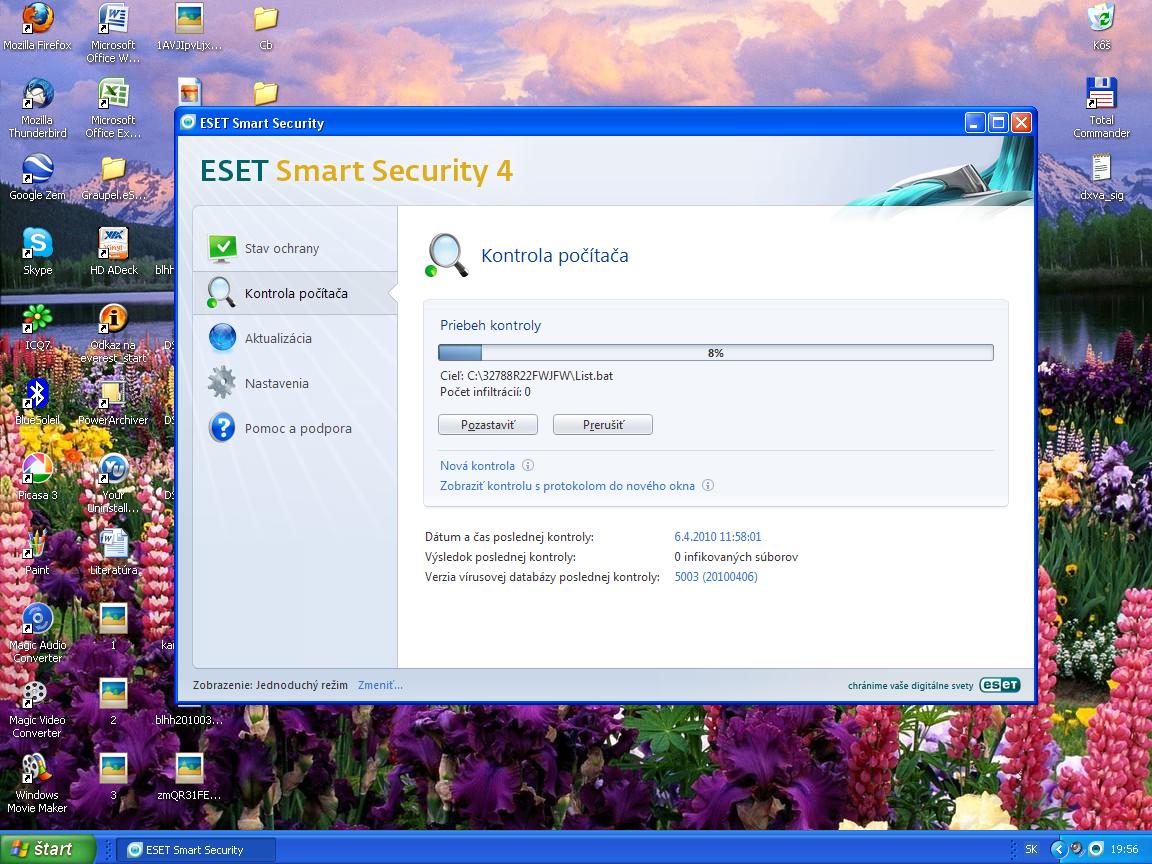Open Total Commander desktop shortcut
The image size is (1152, 864).
(1101, 95)
